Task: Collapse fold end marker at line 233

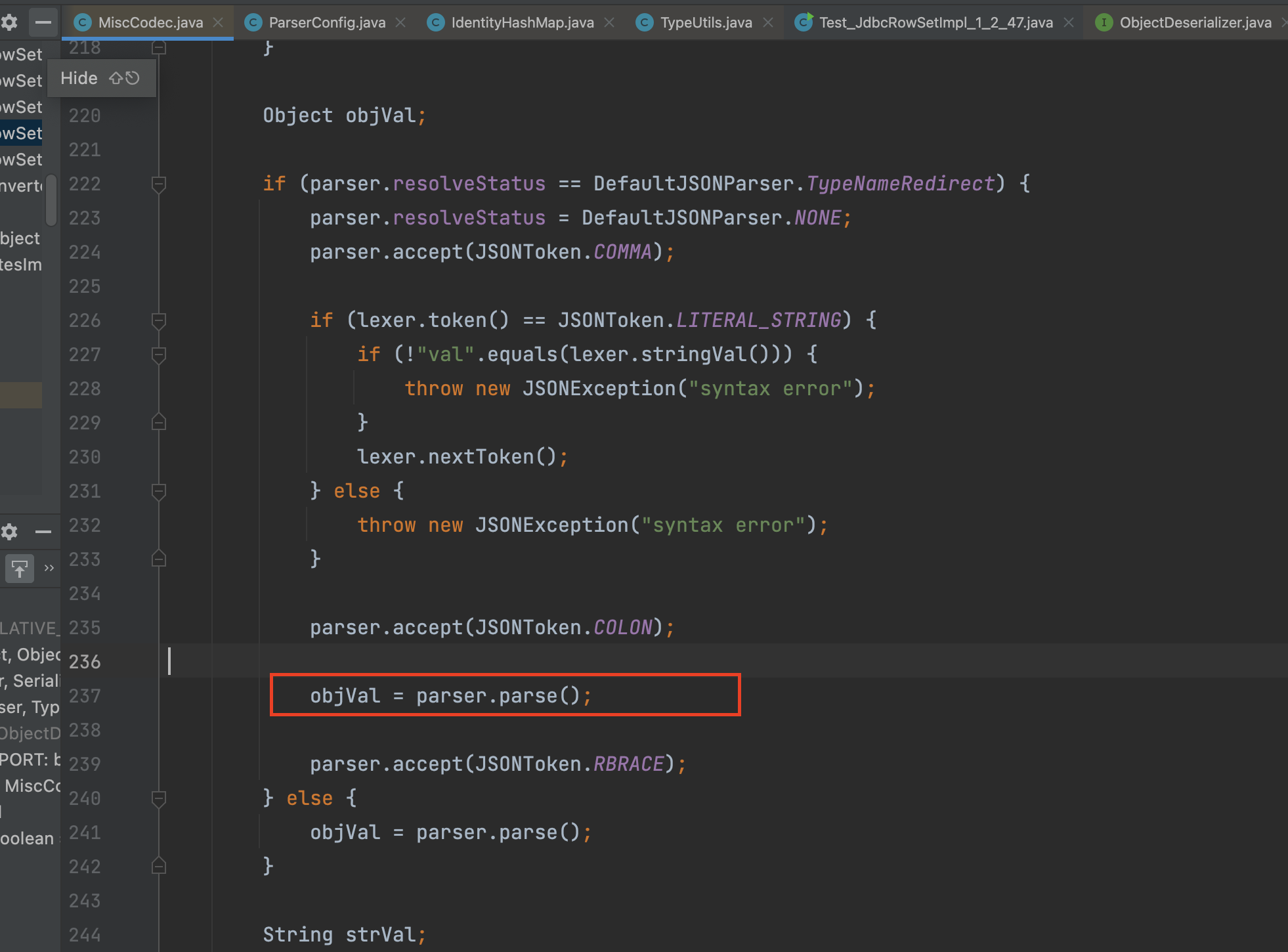Action: tap(159, 559)
